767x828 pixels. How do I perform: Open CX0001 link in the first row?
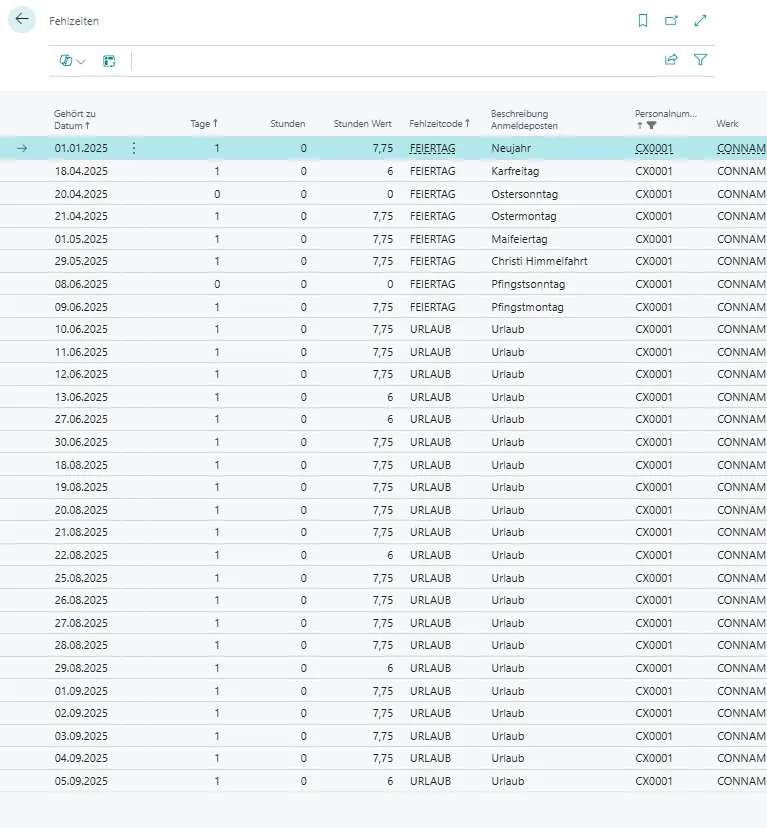pos(654,148)
